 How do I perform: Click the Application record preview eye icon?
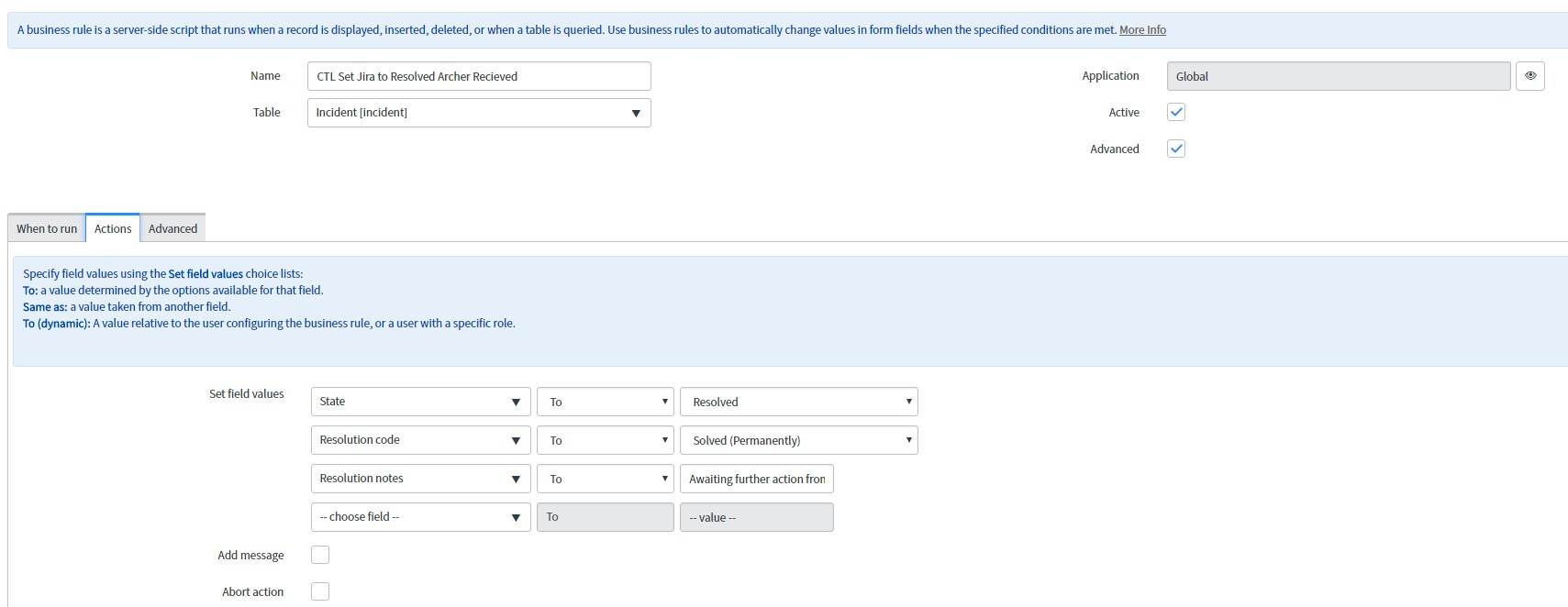point(1530,76)
